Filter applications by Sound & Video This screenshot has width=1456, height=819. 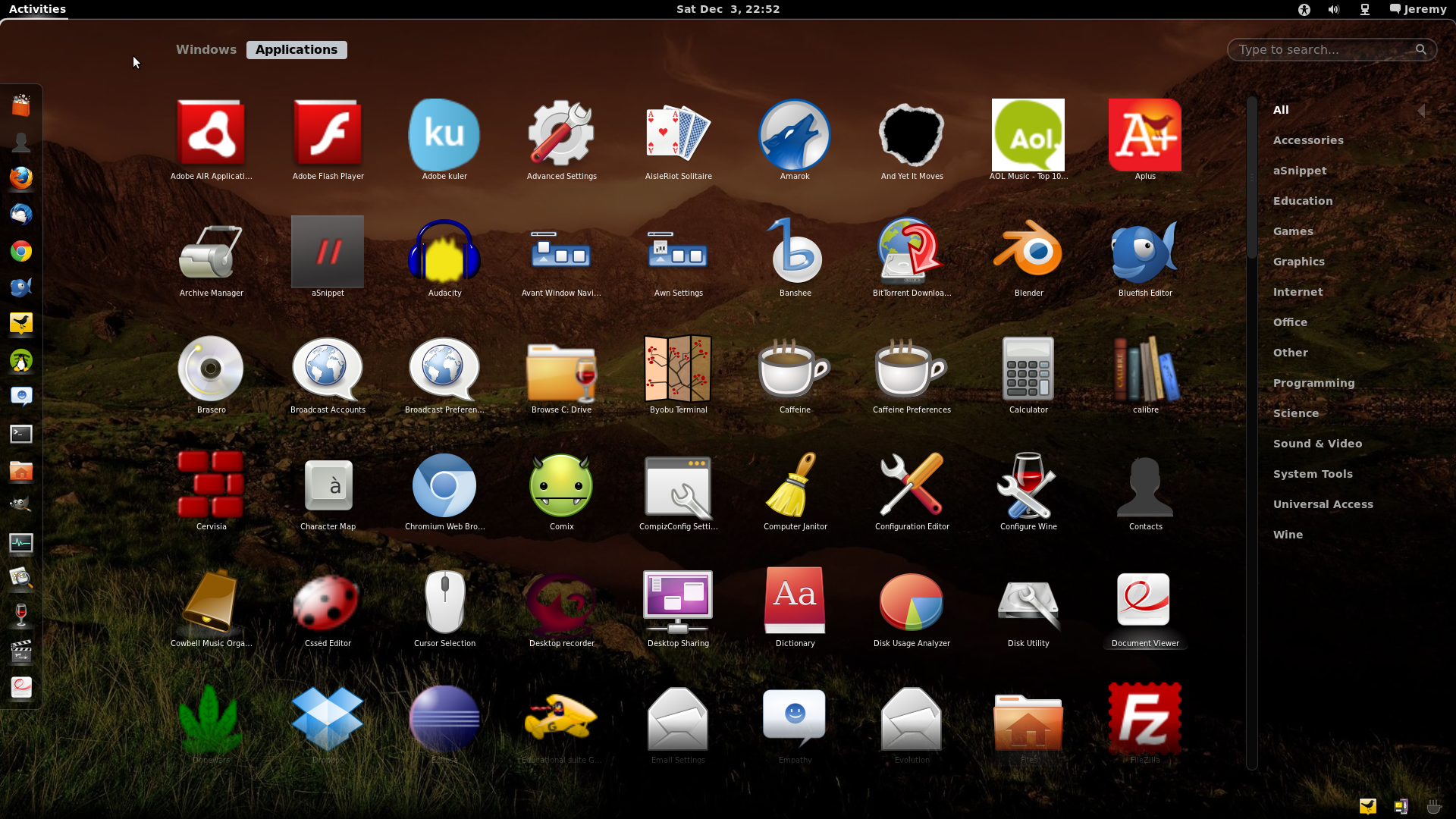pos(1317,444)
